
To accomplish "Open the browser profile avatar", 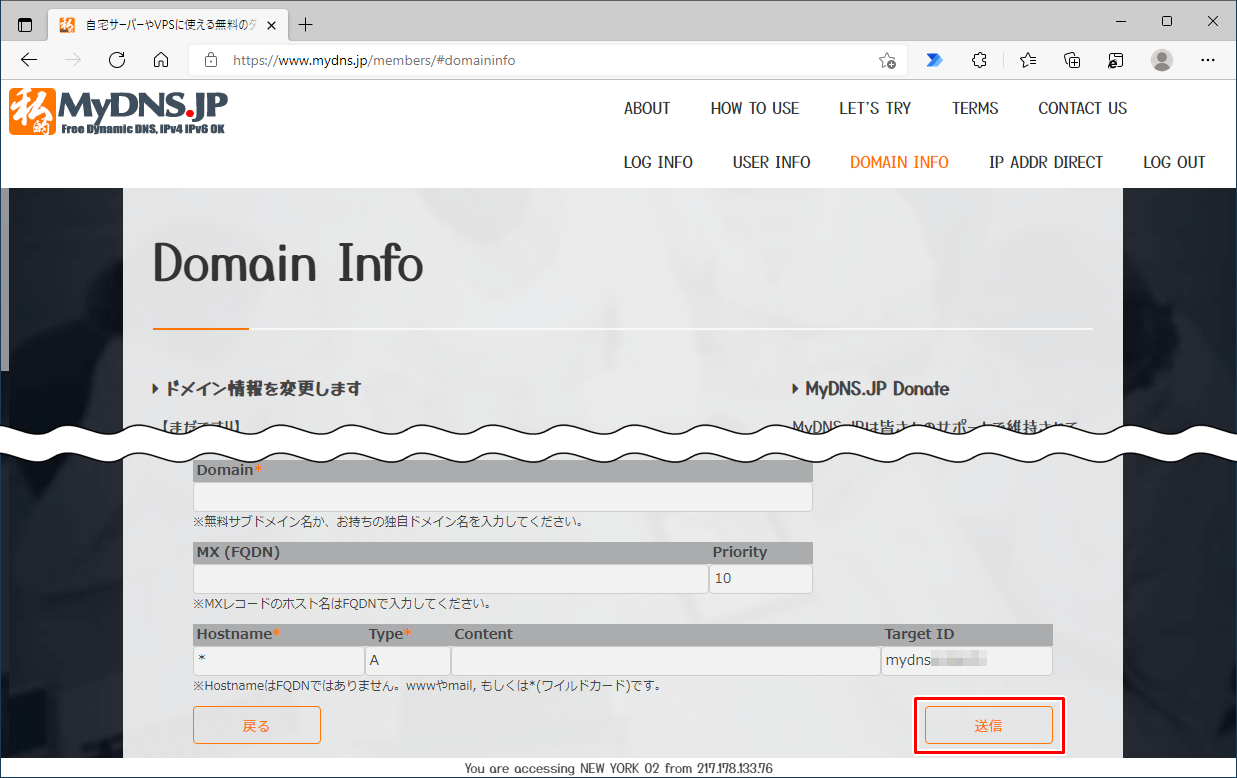I will pyautogui.click(x=1161, y=60).
